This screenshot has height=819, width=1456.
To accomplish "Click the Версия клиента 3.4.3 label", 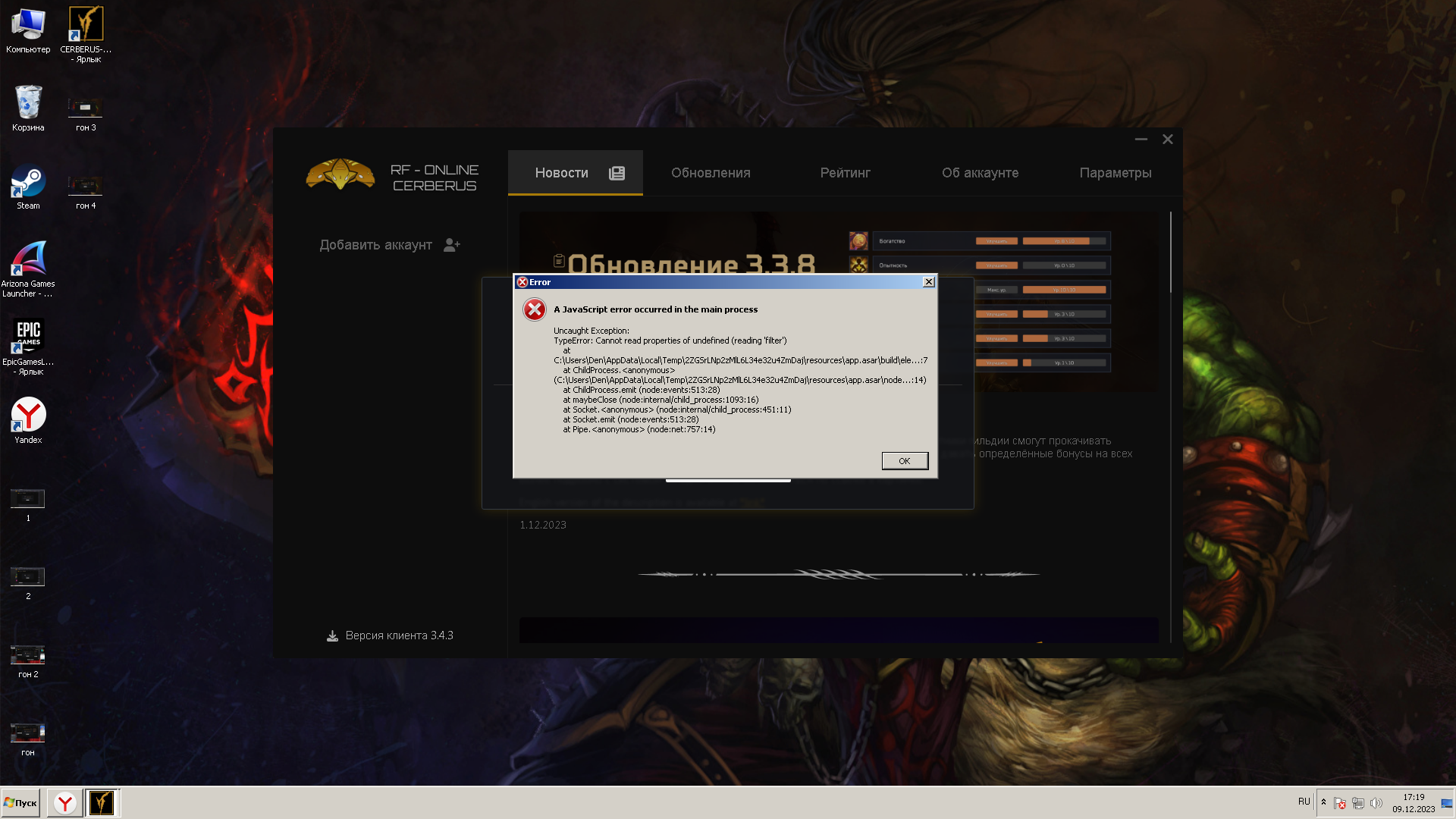I will click(399, 635).
